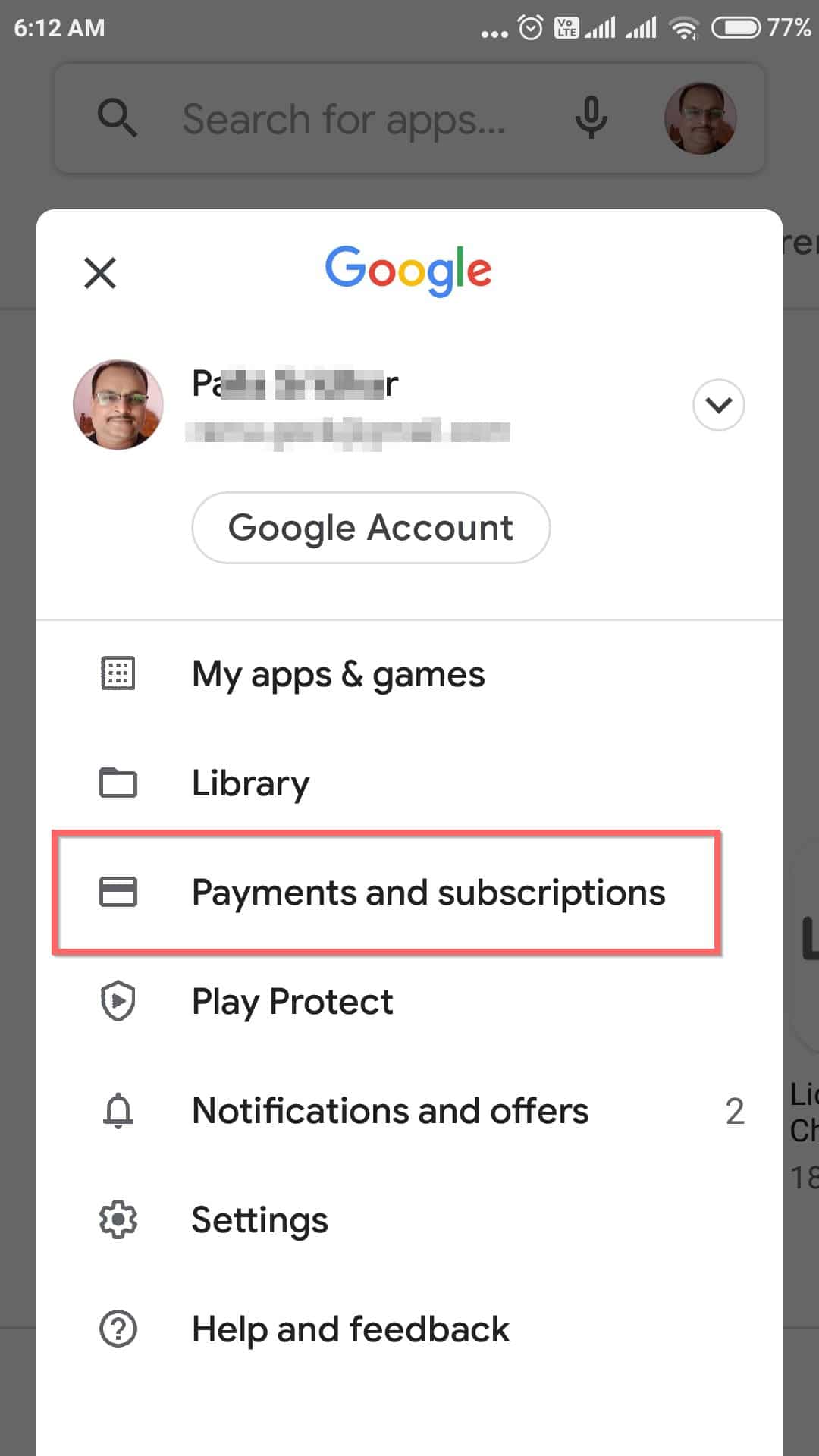This screenshot has width=819, height=1456.
Task: Open Play Protect
Action: point(409,1002)
